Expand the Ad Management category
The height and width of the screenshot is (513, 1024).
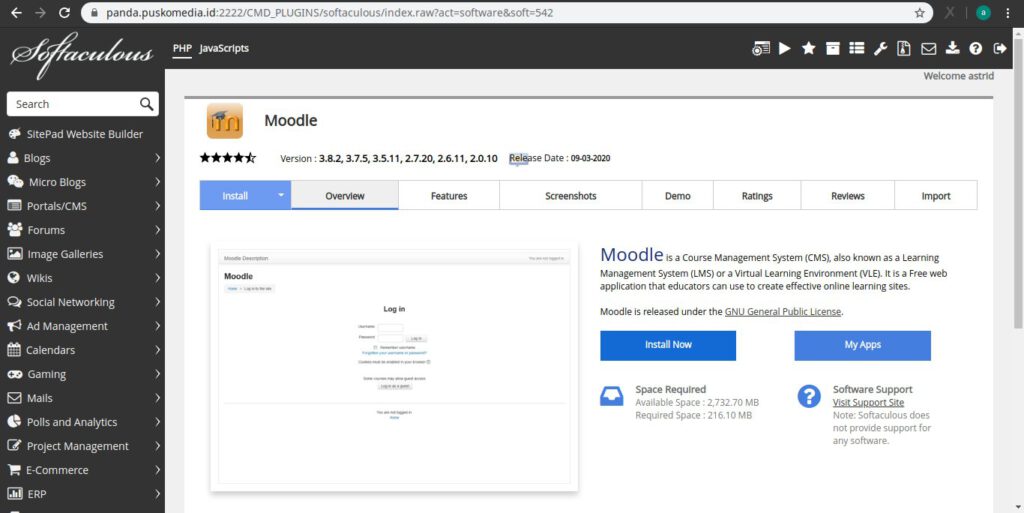pyautogui.click(x=82, y=326)
